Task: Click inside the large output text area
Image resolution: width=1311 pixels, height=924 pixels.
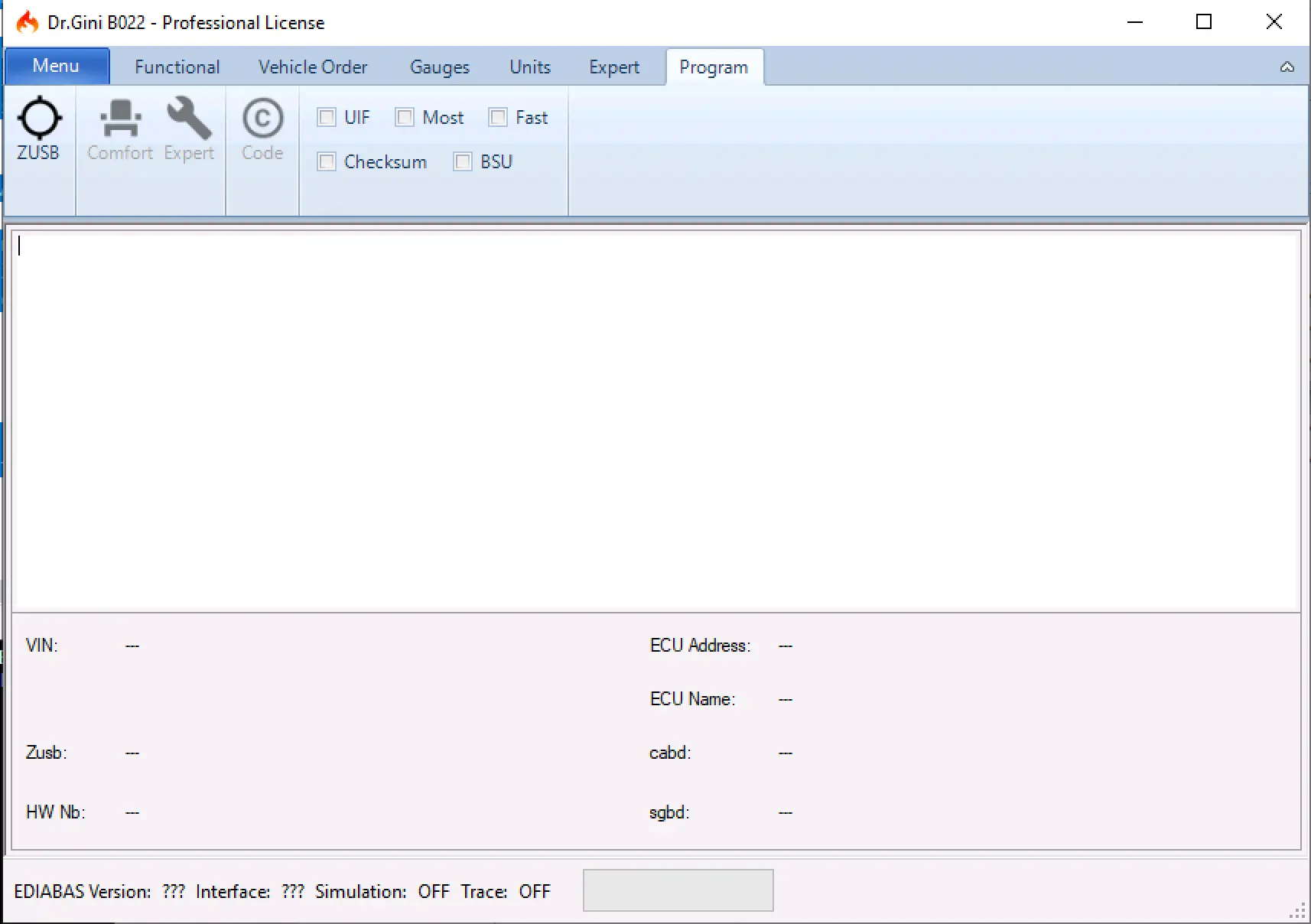Action: tap(655, 421)
